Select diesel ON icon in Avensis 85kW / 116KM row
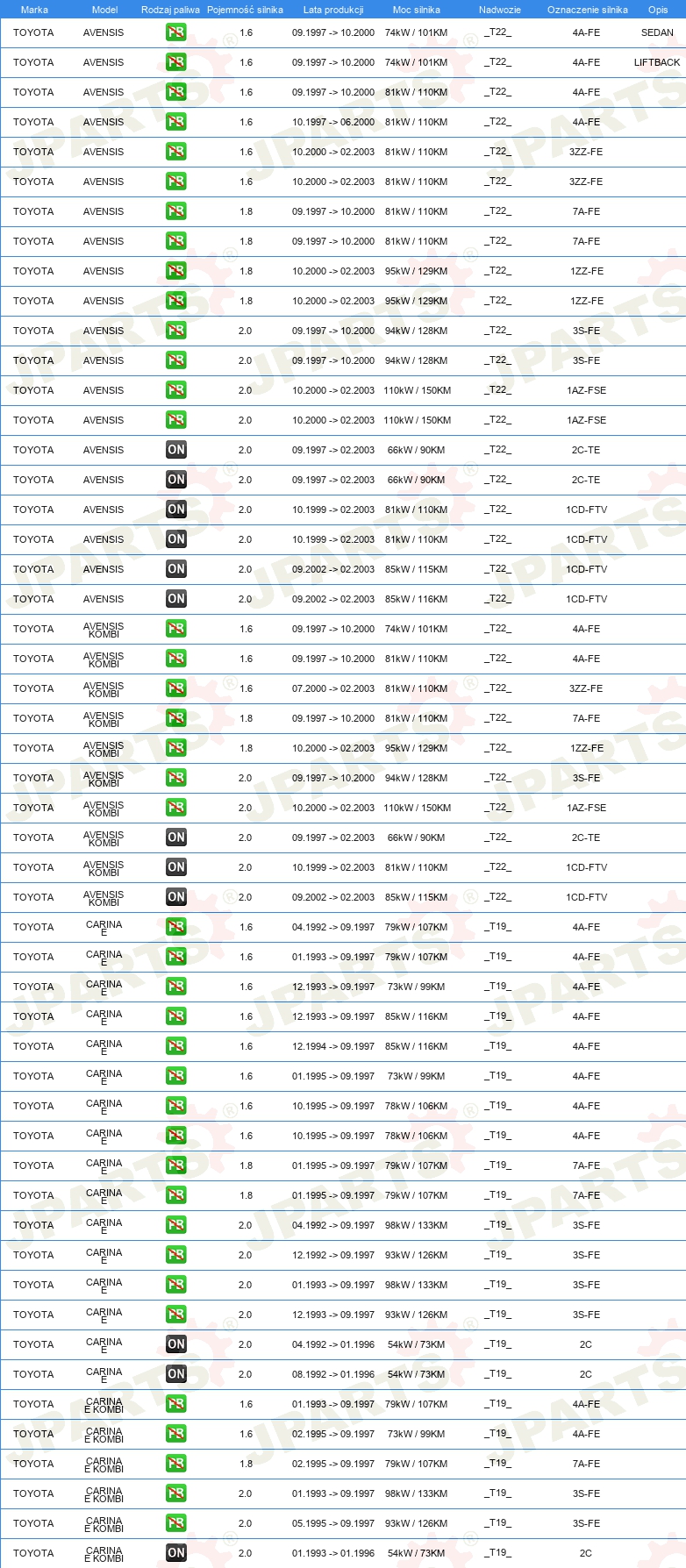Image resolution: width=686 pixels, height=1568 pixels. click(x=176, y=599)
